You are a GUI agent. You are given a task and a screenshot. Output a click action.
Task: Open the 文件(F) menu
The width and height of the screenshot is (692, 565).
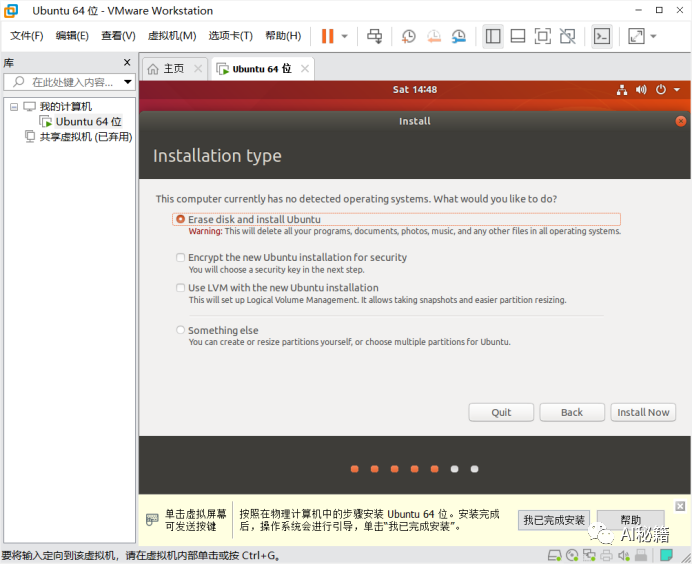tap(26, 36)
